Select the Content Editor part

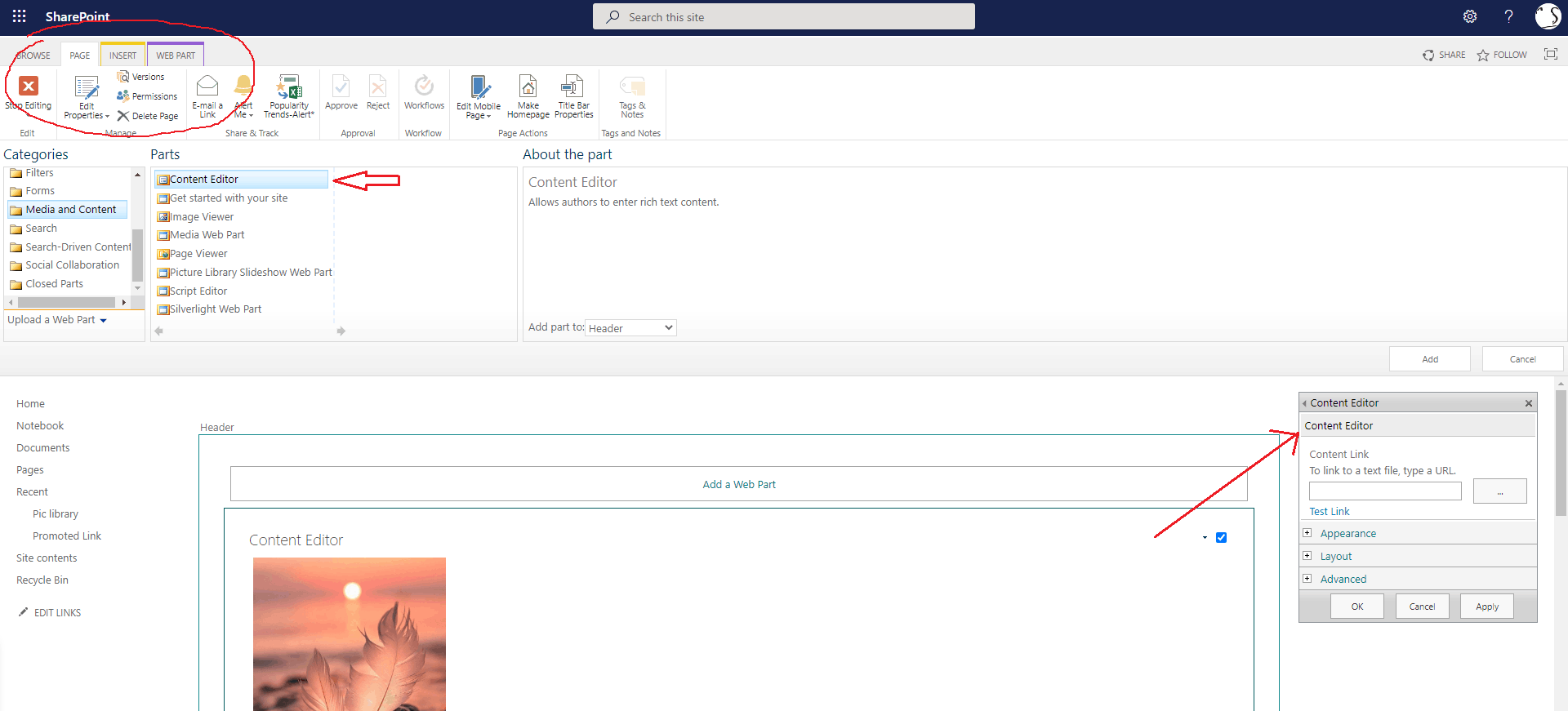click(241, 180)
